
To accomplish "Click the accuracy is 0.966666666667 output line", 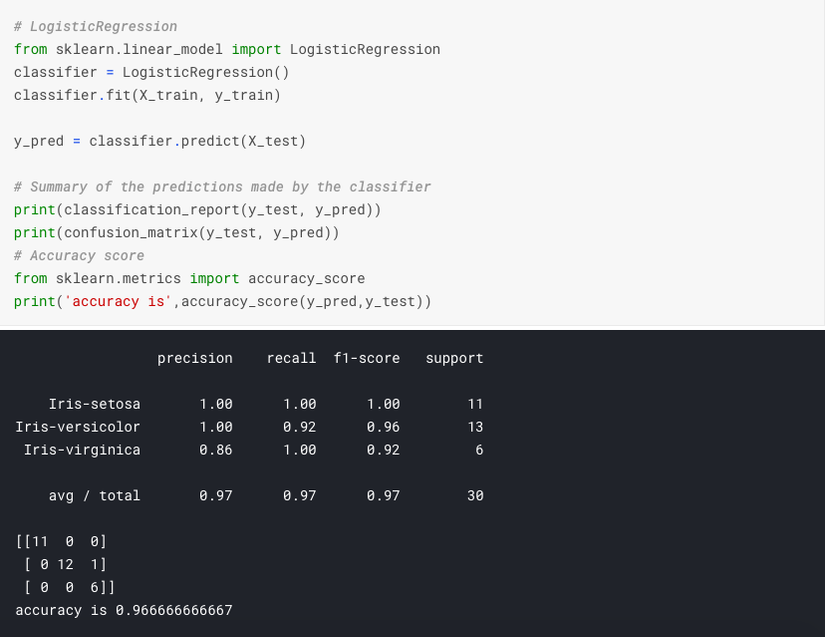I will [124, 610].
